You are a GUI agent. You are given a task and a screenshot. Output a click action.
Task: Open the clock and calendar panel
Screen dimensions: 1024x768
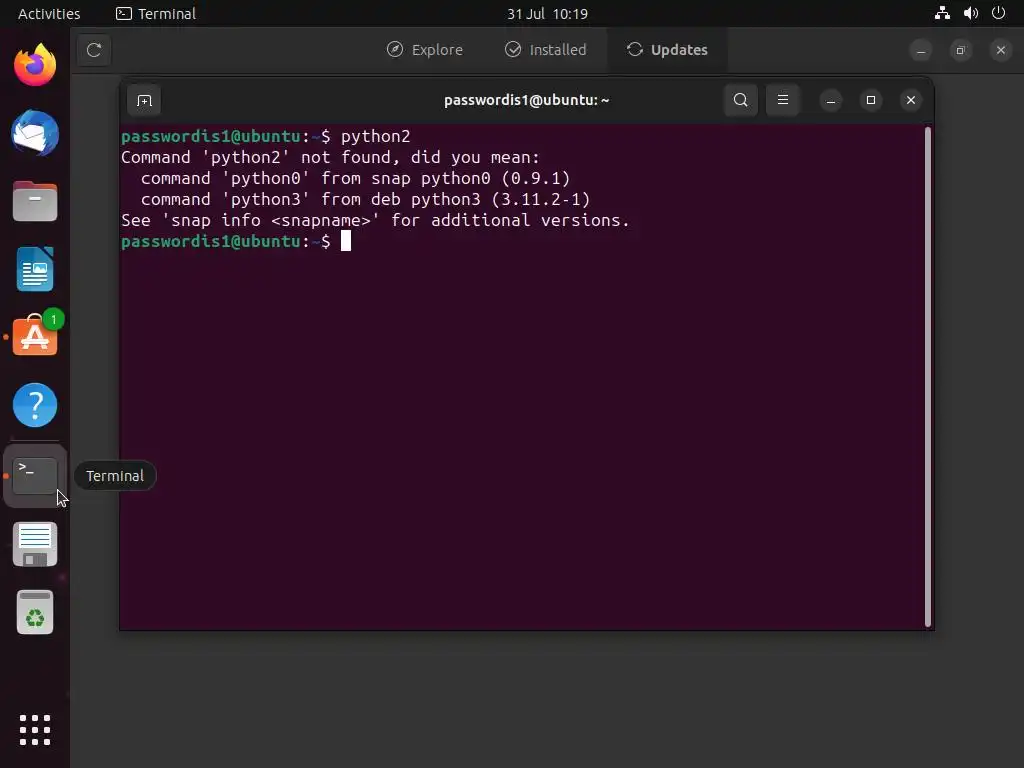[x=547, y=14]
